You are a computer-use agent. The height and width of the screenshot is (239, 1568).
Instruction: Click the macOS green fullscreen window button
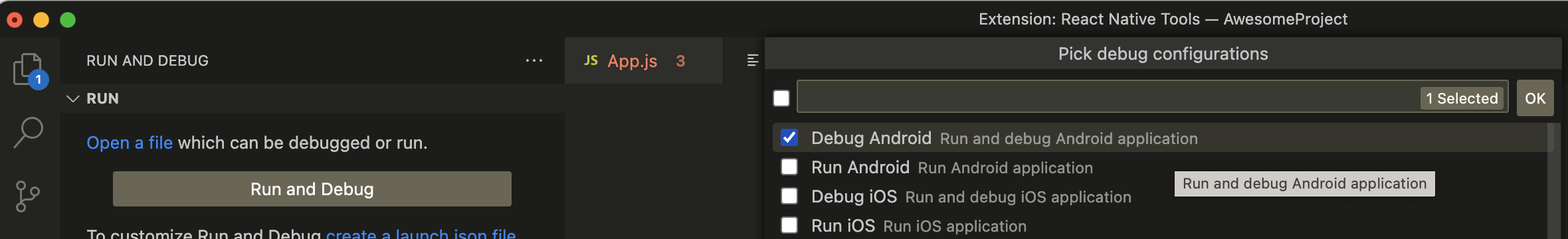tap(68, 20)
